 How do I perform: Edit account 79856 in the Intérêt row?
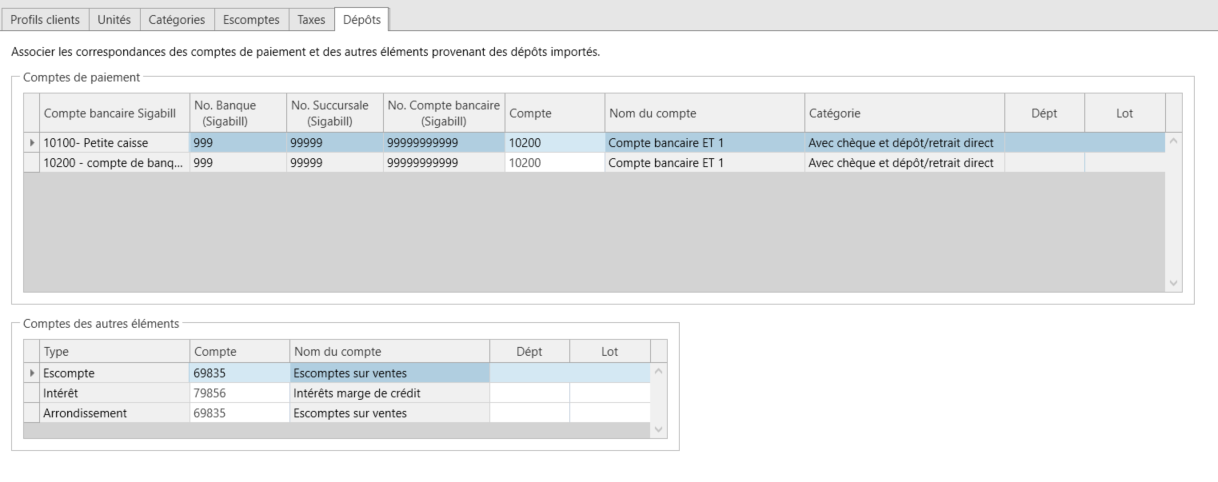click(x=239, y=393)
